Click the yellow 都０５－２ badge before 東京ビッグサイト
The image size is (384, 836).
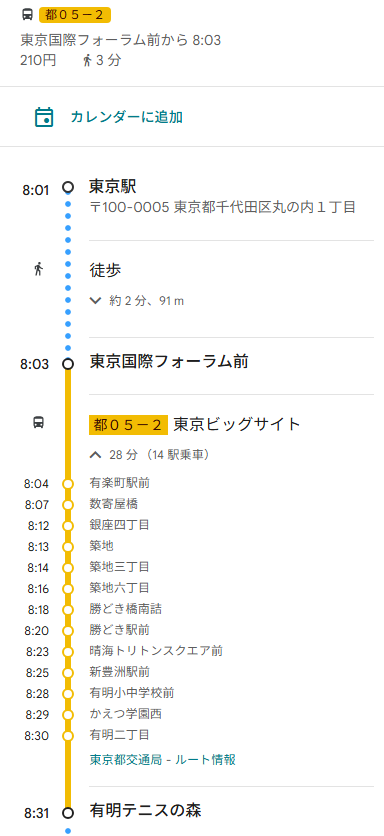point(128,425)
